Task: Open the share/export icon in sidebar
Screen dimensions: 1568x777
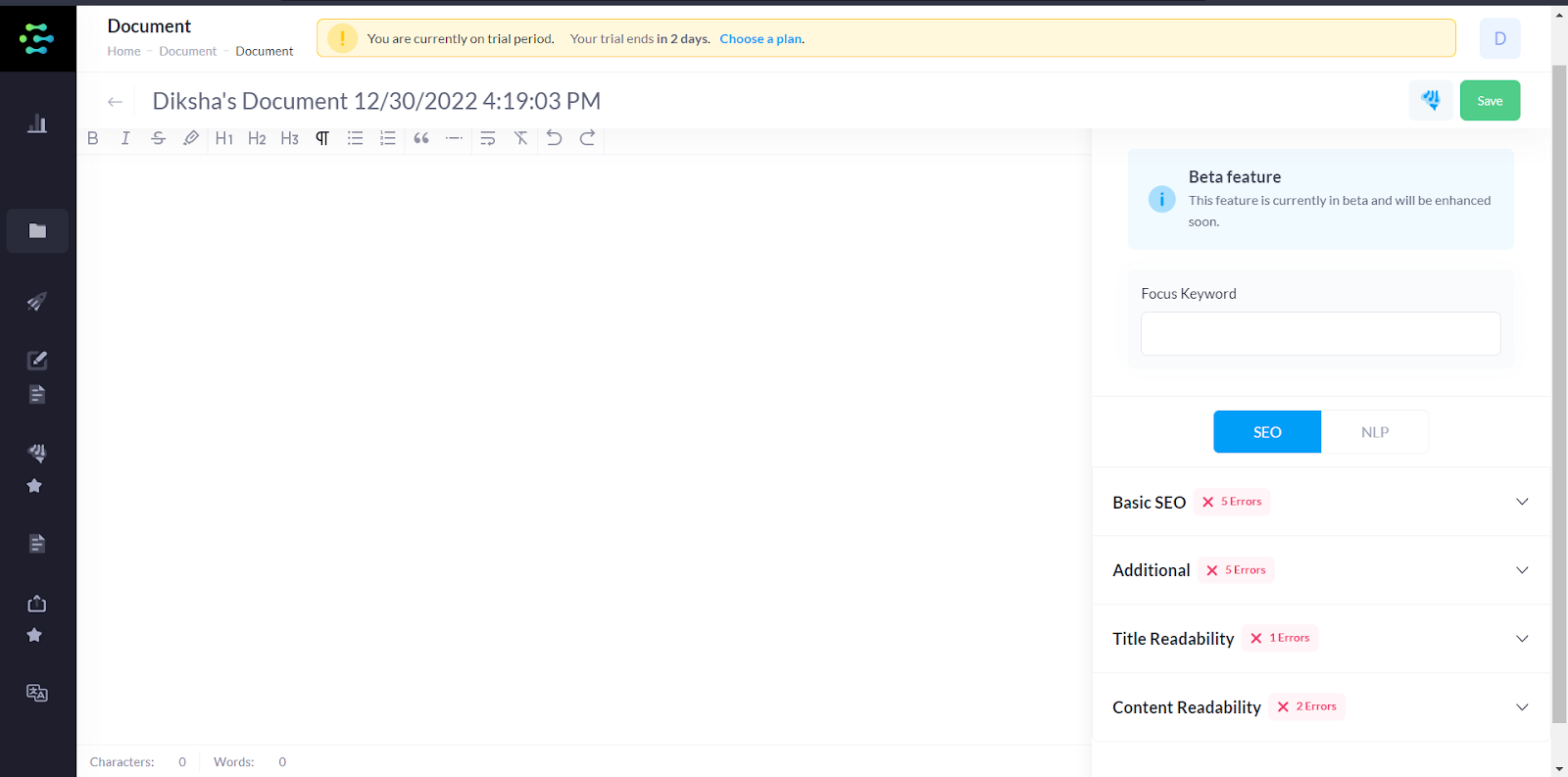Action: click(37, 604)
